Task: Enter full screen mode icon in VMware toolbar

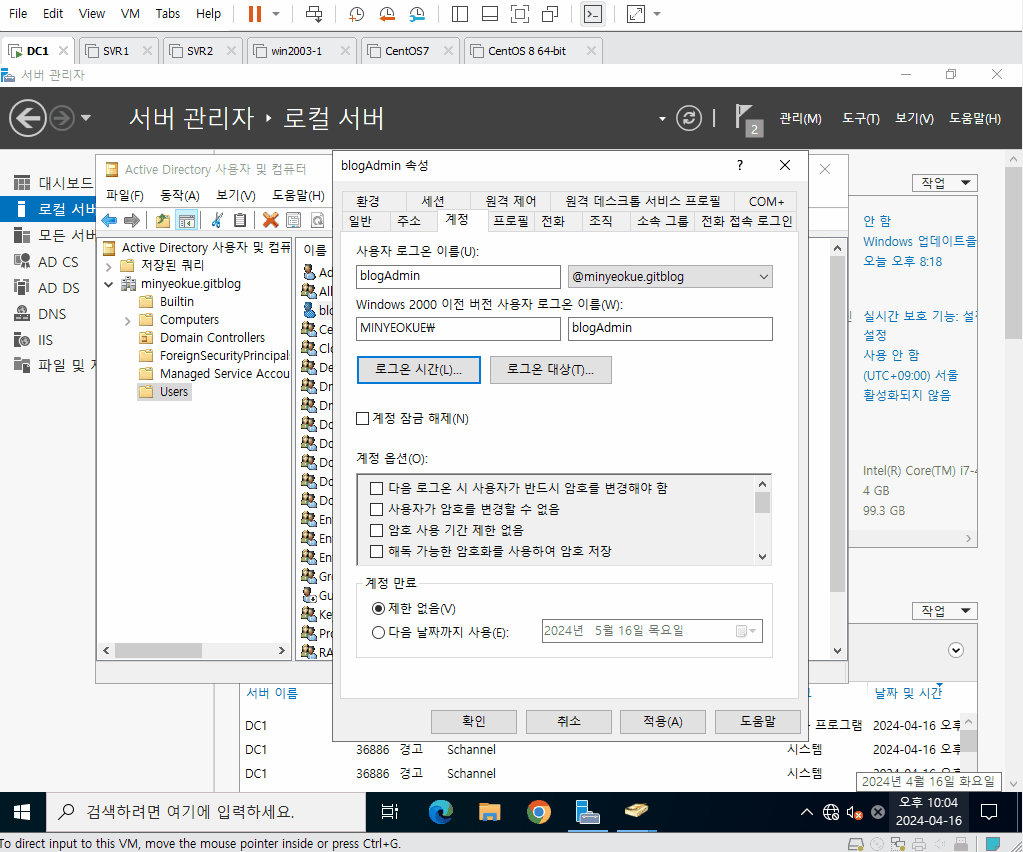Action: point(520,14)
